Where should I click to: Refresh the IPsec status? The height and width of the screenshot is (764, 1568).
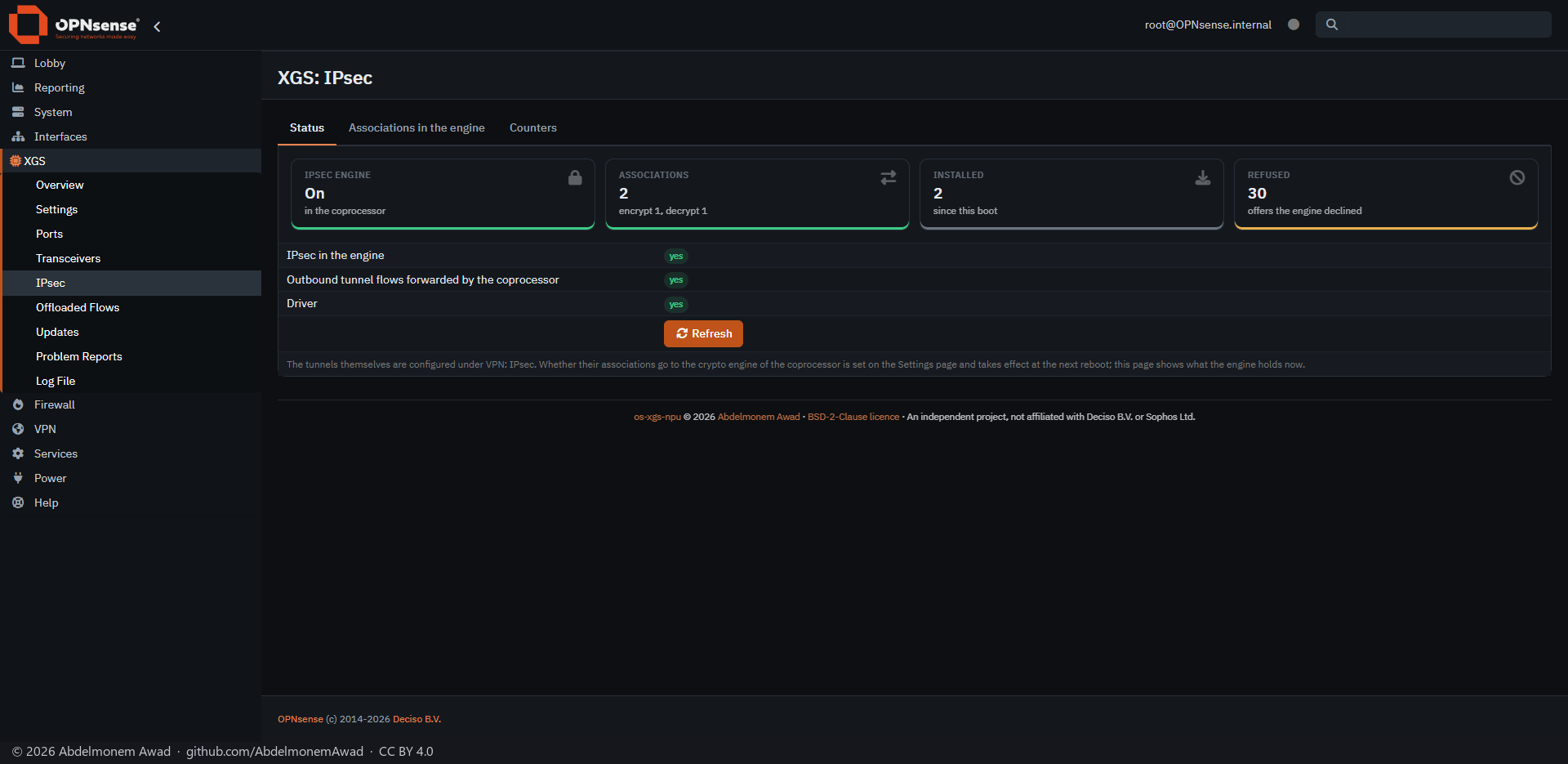pyautogui.click(x=703, y=333)
